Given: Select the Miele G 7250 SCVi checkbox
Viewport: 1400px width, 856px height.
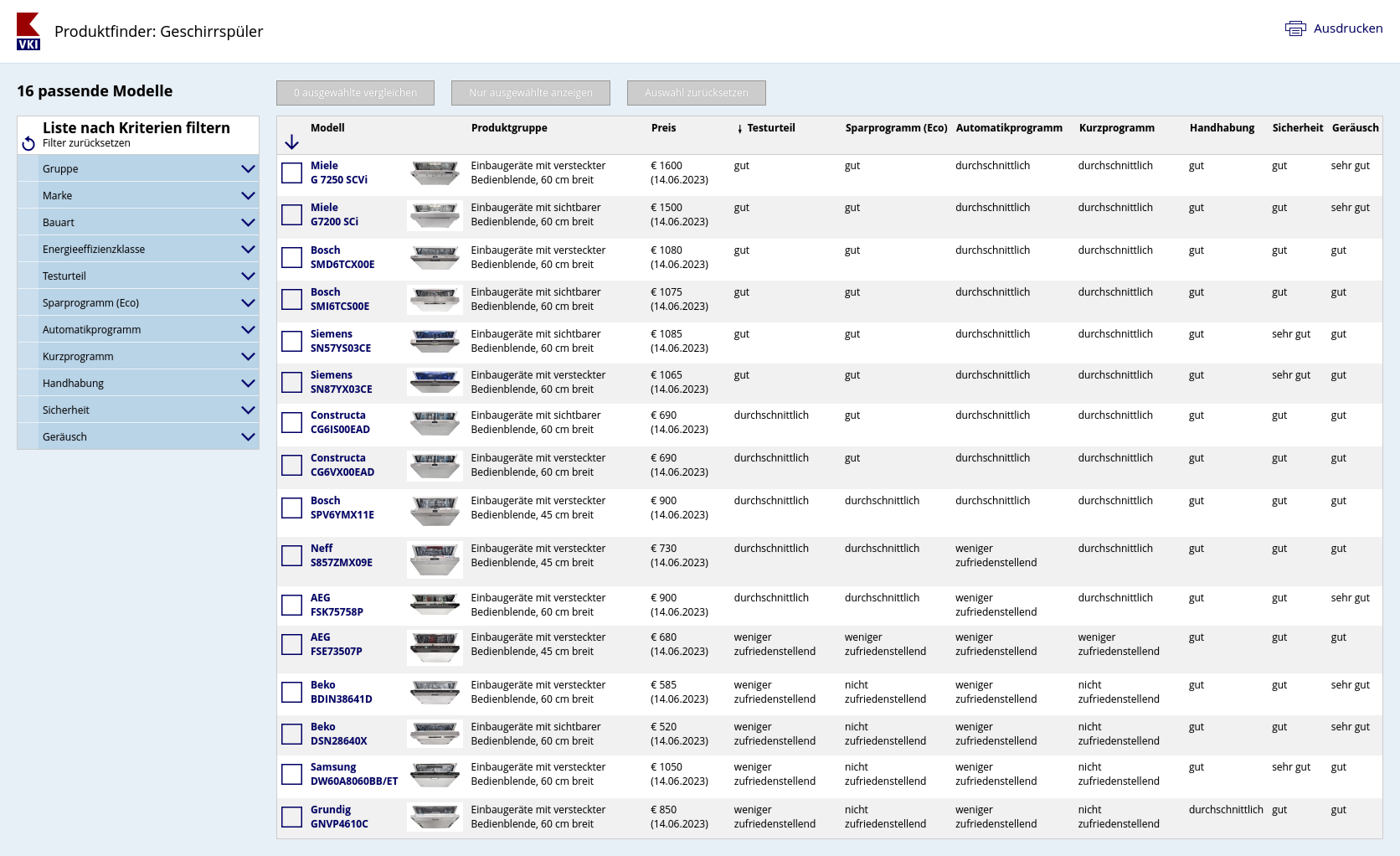Looking at the screenshot, I should 291,173.
